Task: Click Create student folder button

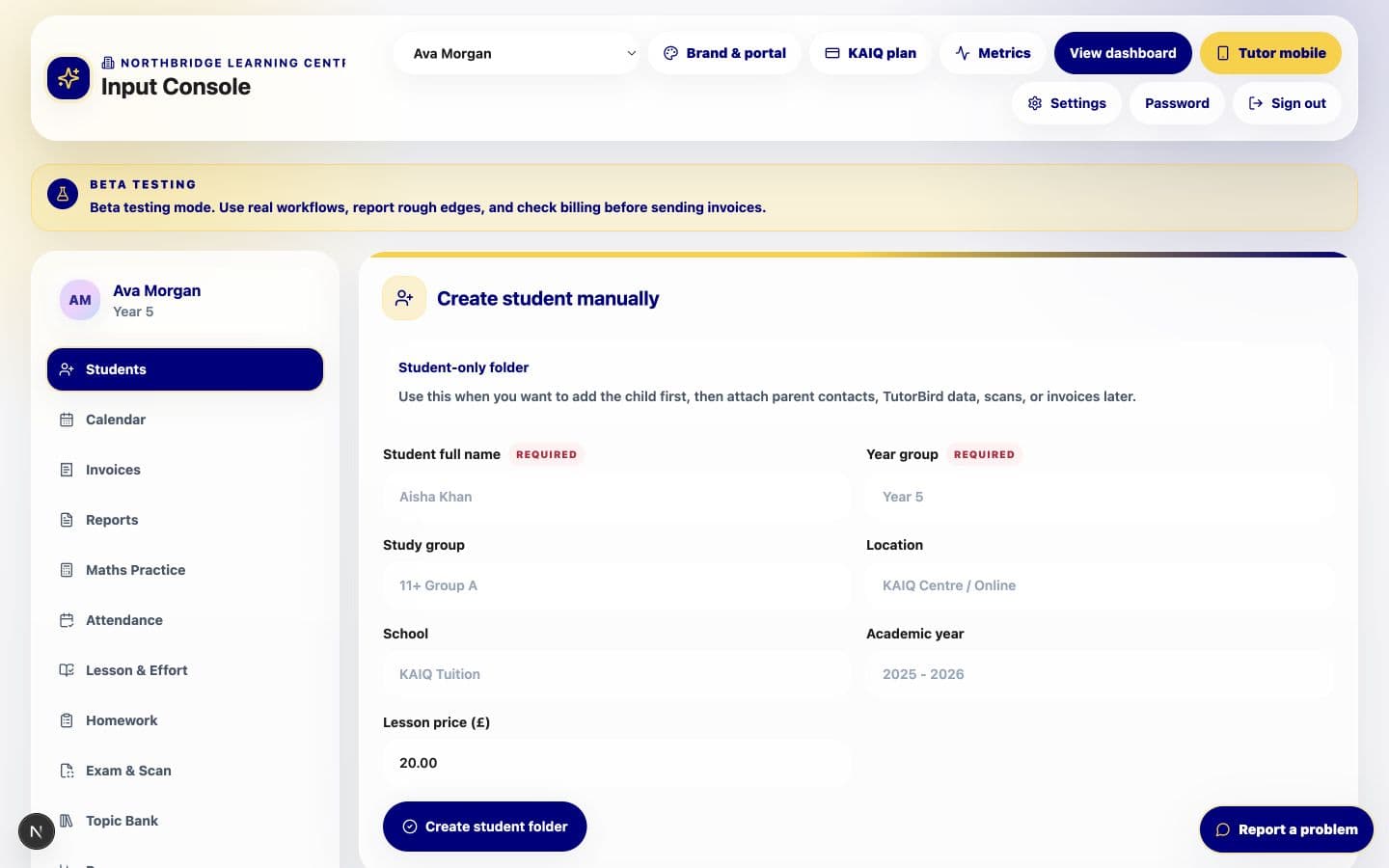Action: click(484, 827)
